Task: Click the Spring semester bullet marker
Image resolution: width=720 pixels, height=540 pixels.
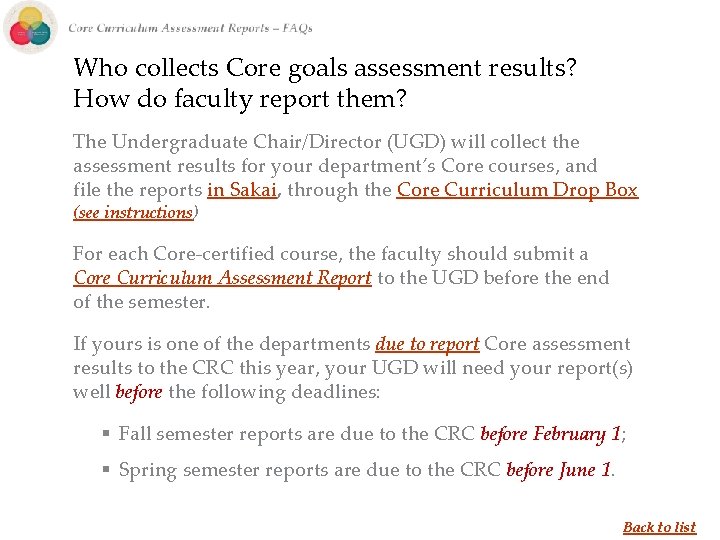Action: [105, 471]
